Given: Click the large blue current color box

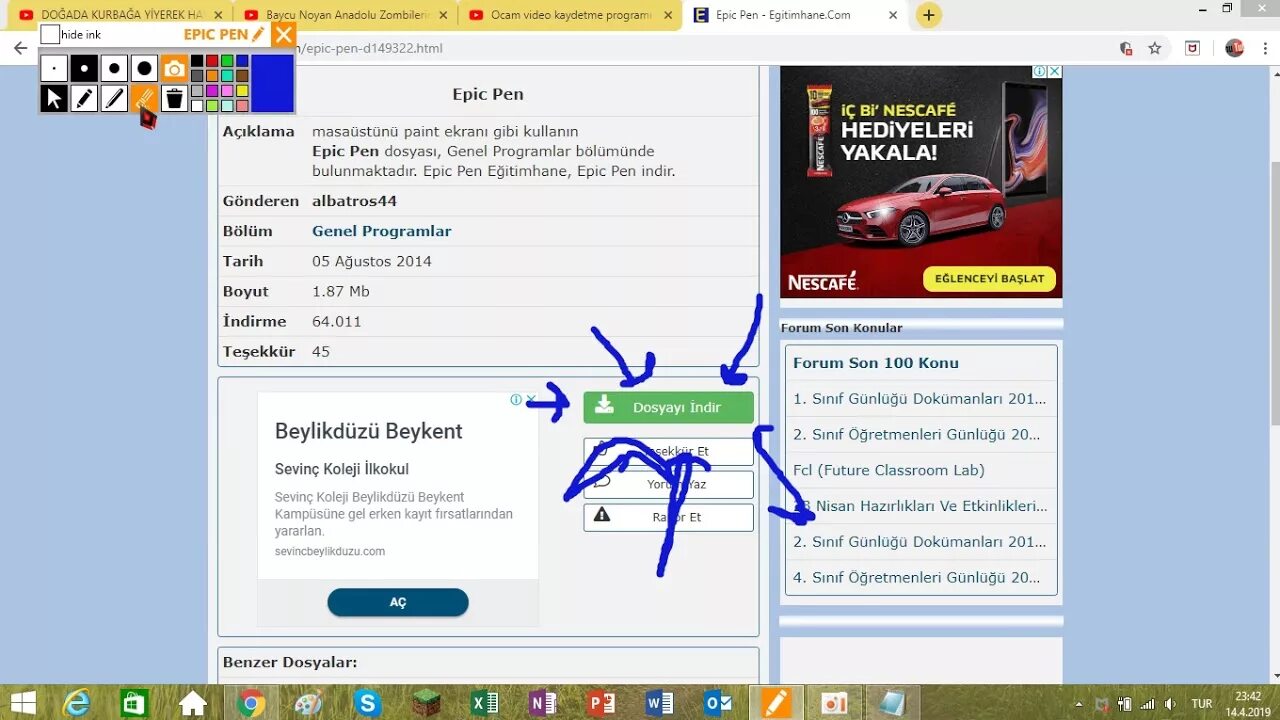Looking at the screenshot, I should [x=272, y=83].
